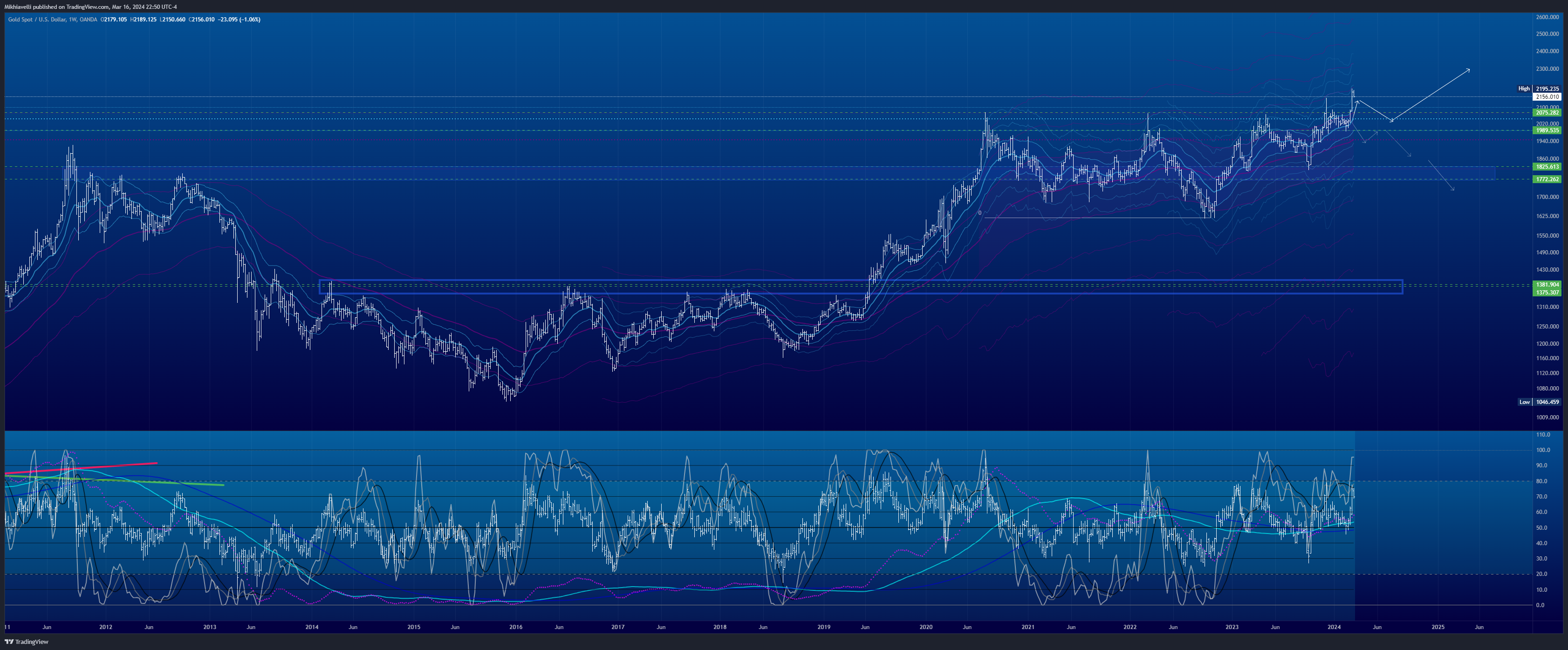Click the 2024 label on the time axis
This screenshot has height=650, width=1568.
click(x=1334, y=627)
